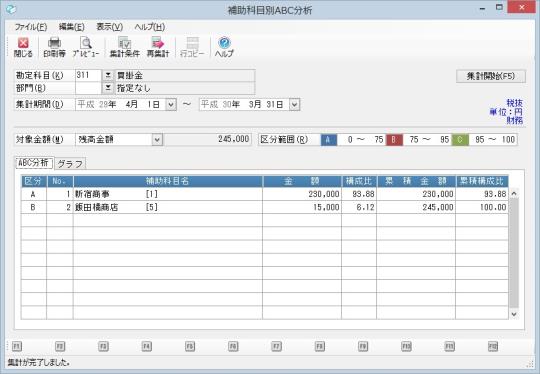Click the A range upper value 75
This screenshot has width=540, height=374.
[x=378, y=139]
